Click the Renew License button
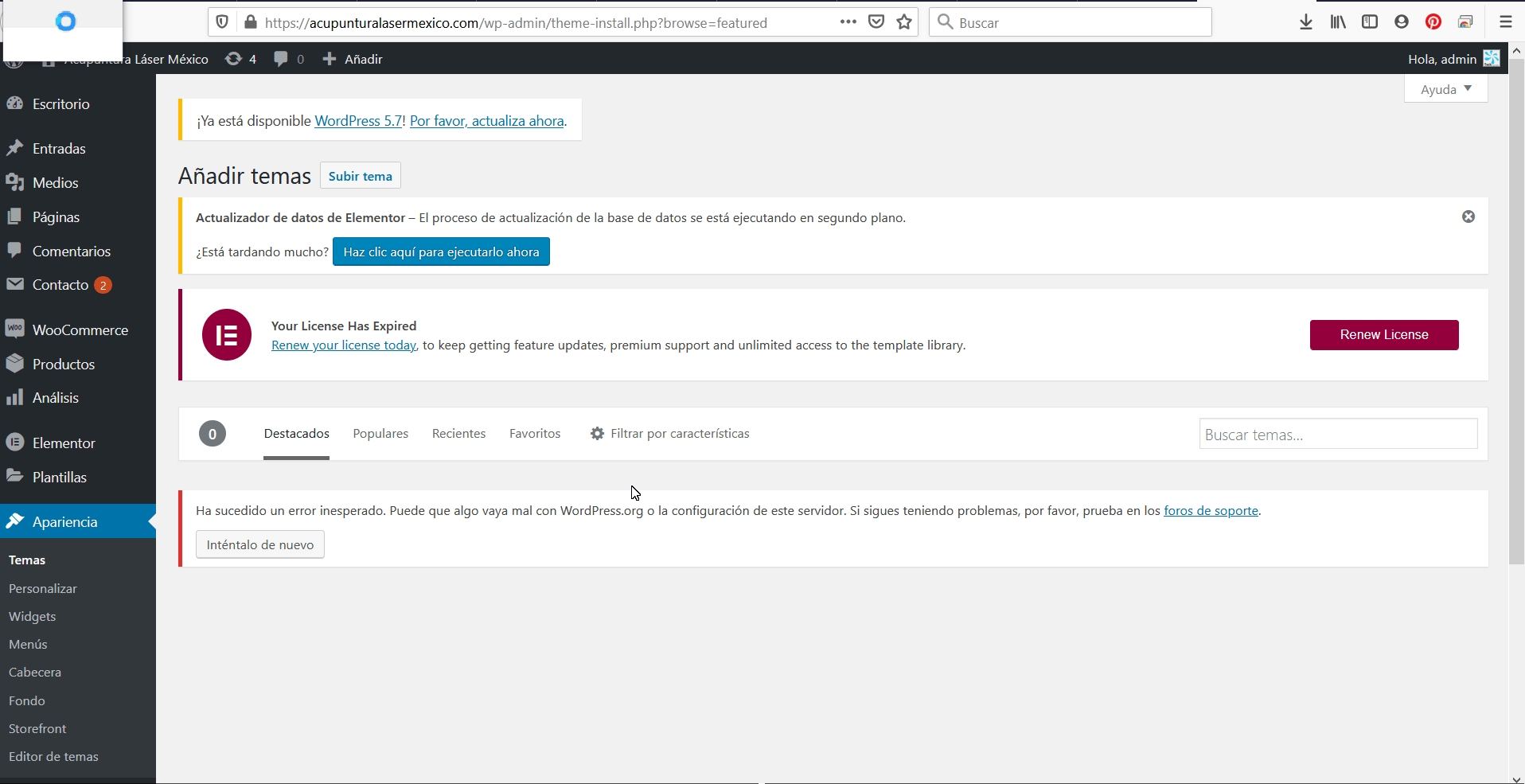The width and height of the screenshot is (1525, 784). (1384, 335)
